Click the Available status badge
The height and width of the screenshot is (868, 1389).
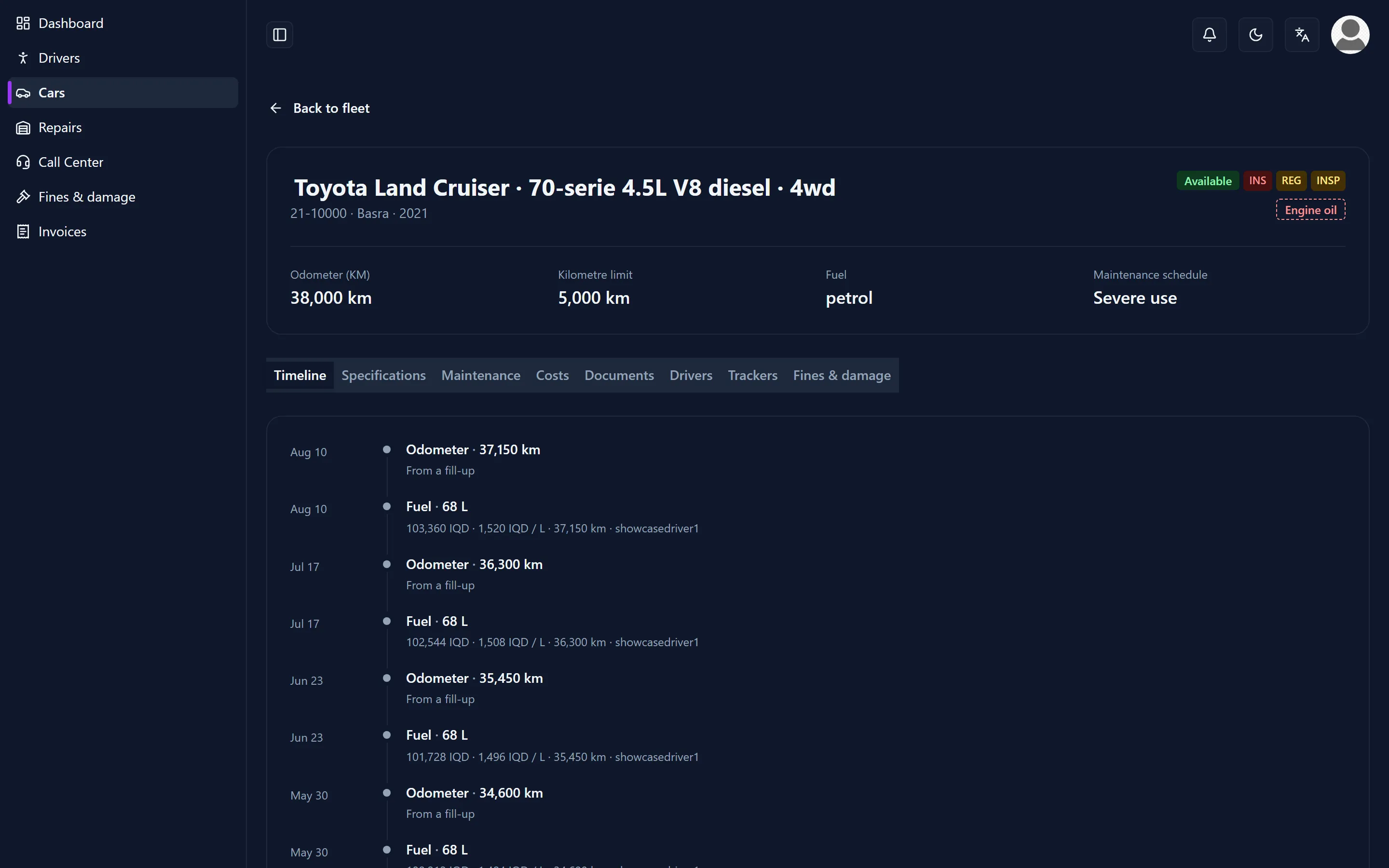[1208, 181]
